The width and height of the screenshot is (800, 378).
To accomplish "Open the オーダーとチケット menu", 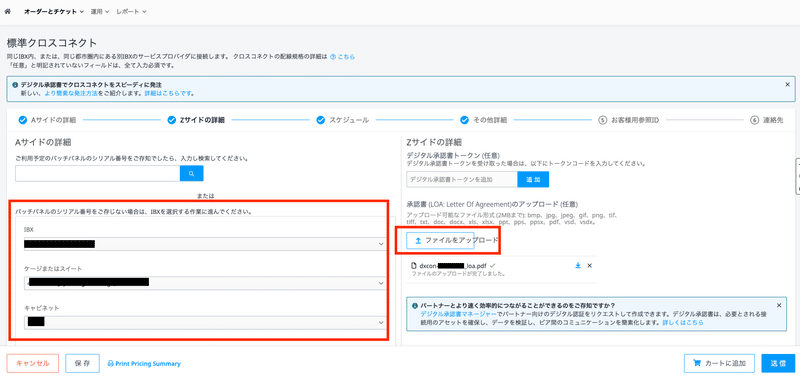I will point(54,11).
